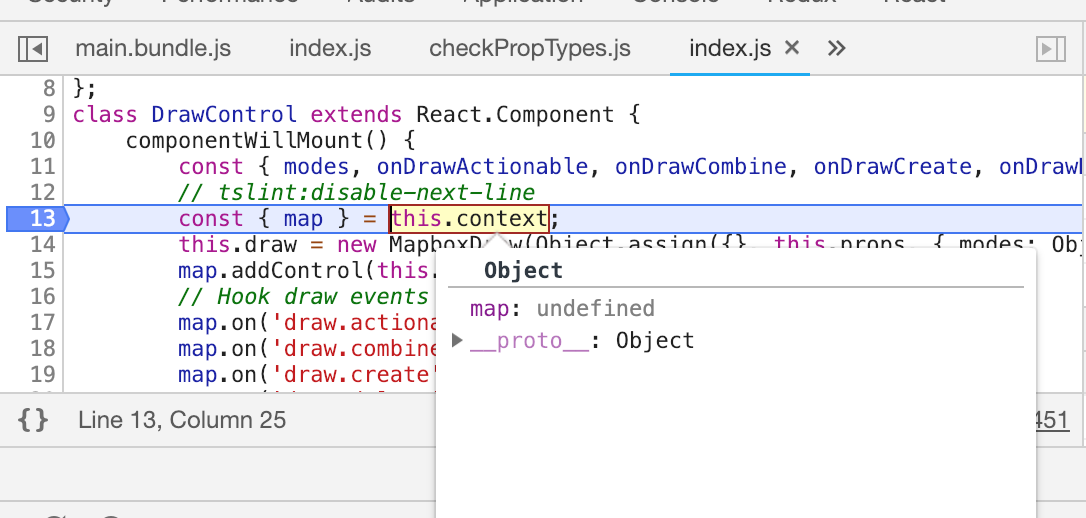
Task: Click the tslint:disable-next-line comment
Action: [357, 193]
